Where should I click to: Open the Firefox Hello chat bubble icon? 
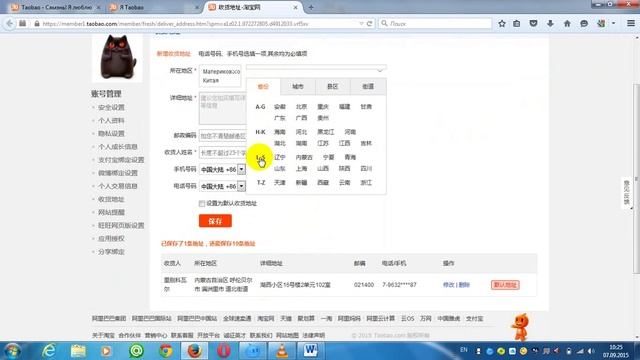click(584, 24)
